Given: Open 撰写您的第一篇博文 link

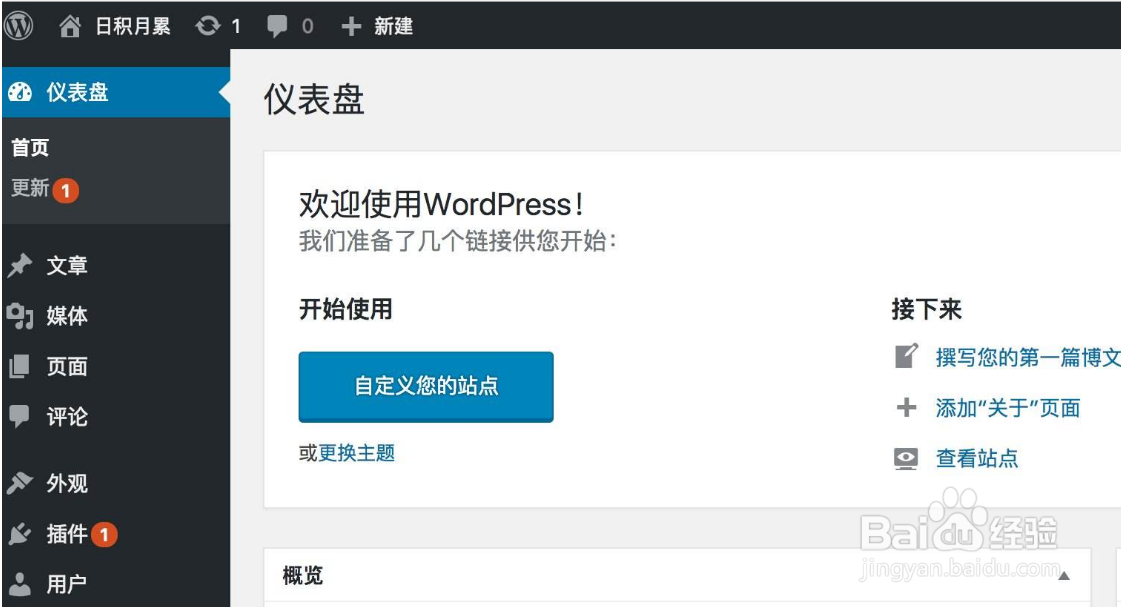Looking at the screenshot, I should tap(1028, 357).
